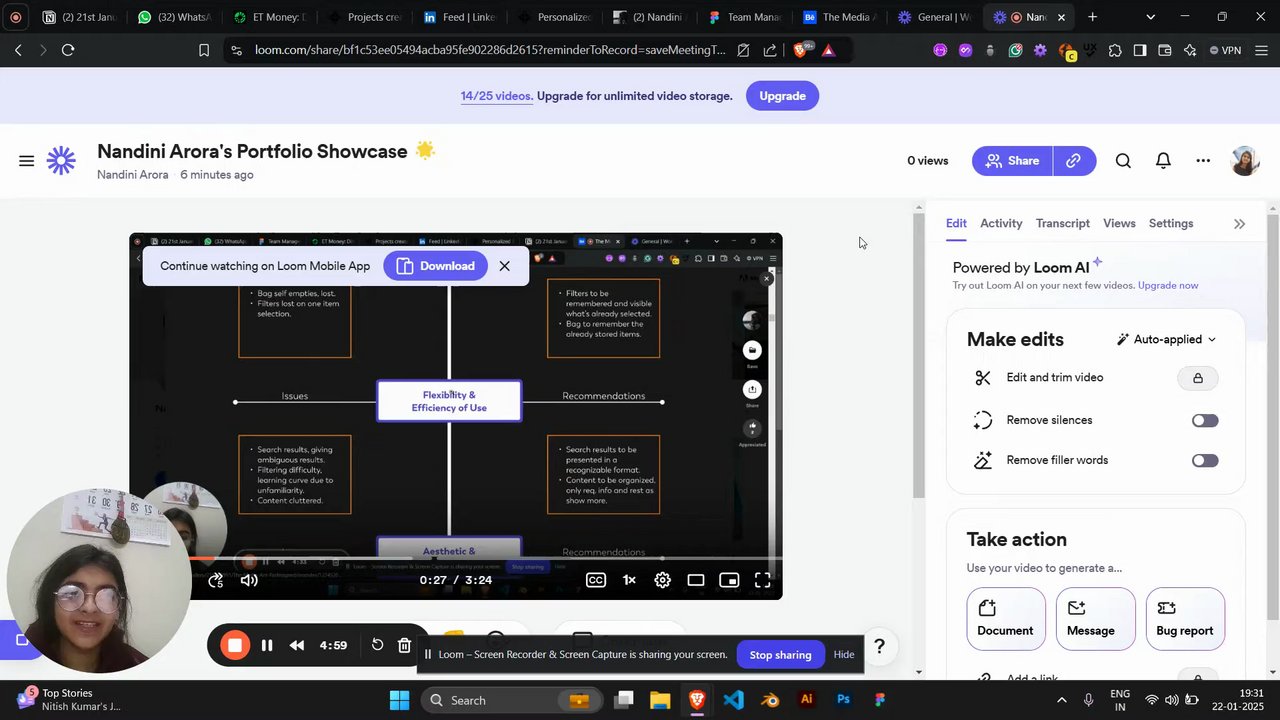Follow the Upgrade now link
1280x720 pixels.
coord(1168,286)
